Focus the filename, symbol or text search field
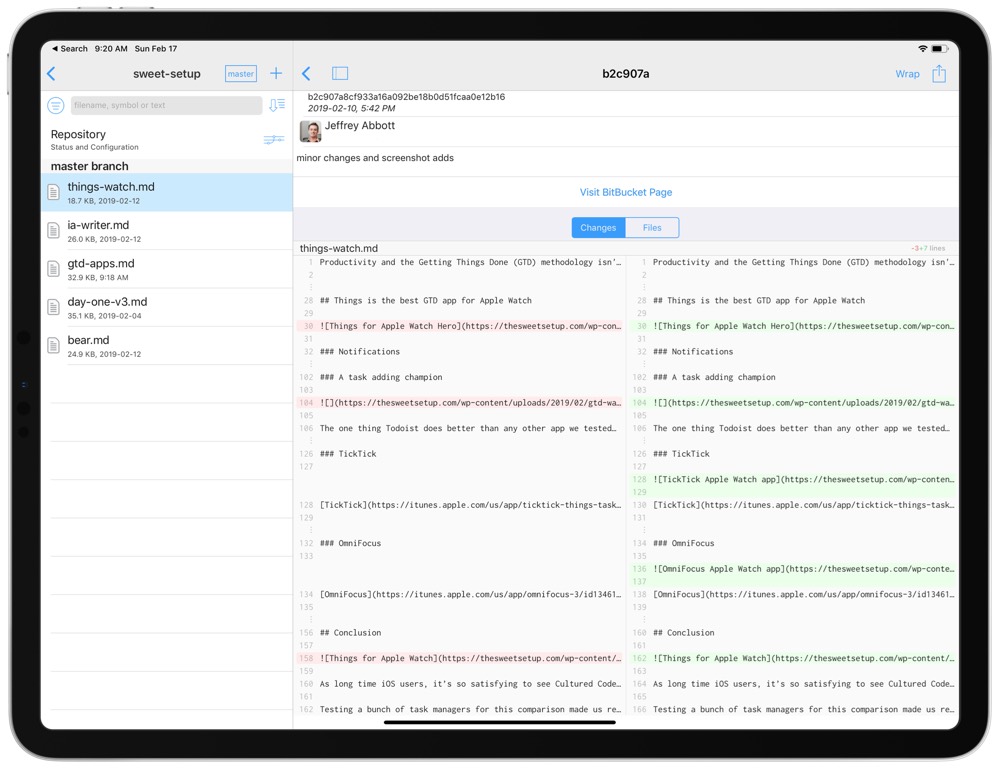 click(x=166, y=105)
